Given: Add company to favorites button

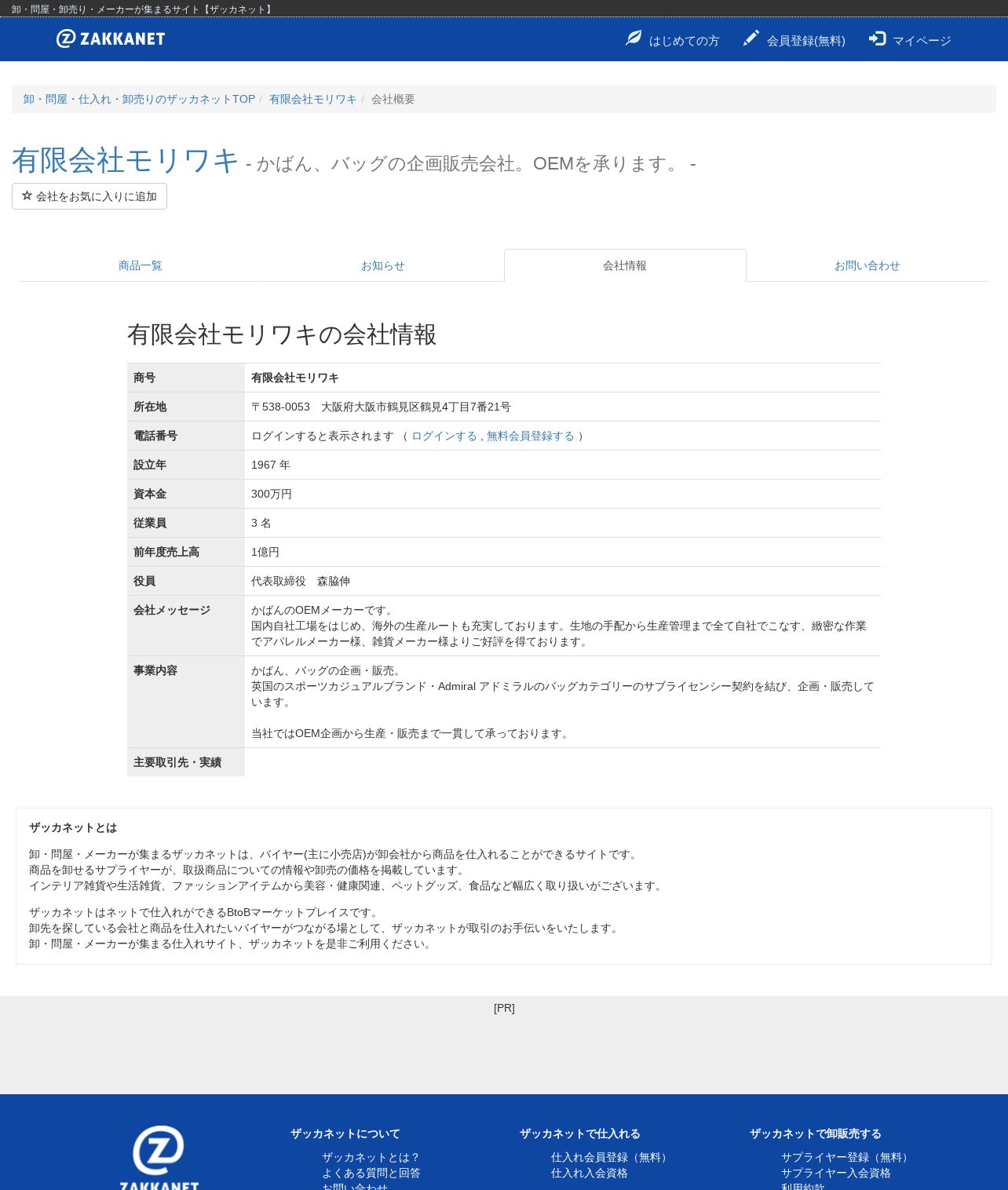Looking at the screenshot, I should tap(89, 196).
